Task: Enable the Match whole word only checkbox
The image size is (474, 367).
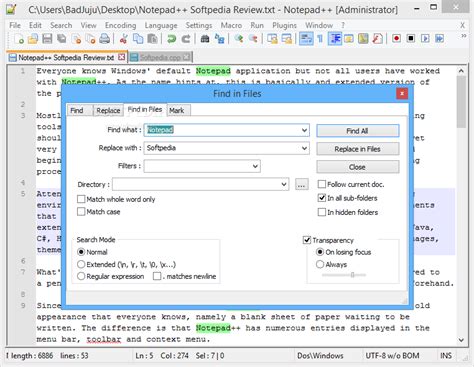Action: tap(81, 199)
